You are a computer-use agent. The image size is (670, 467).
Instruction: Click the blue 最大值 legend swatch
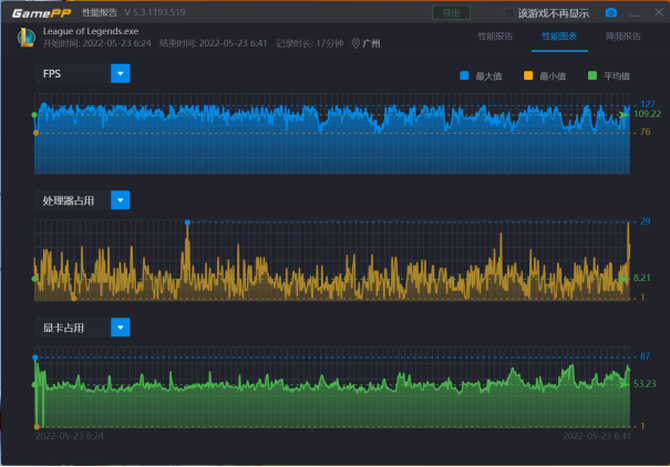pos(464,76)
